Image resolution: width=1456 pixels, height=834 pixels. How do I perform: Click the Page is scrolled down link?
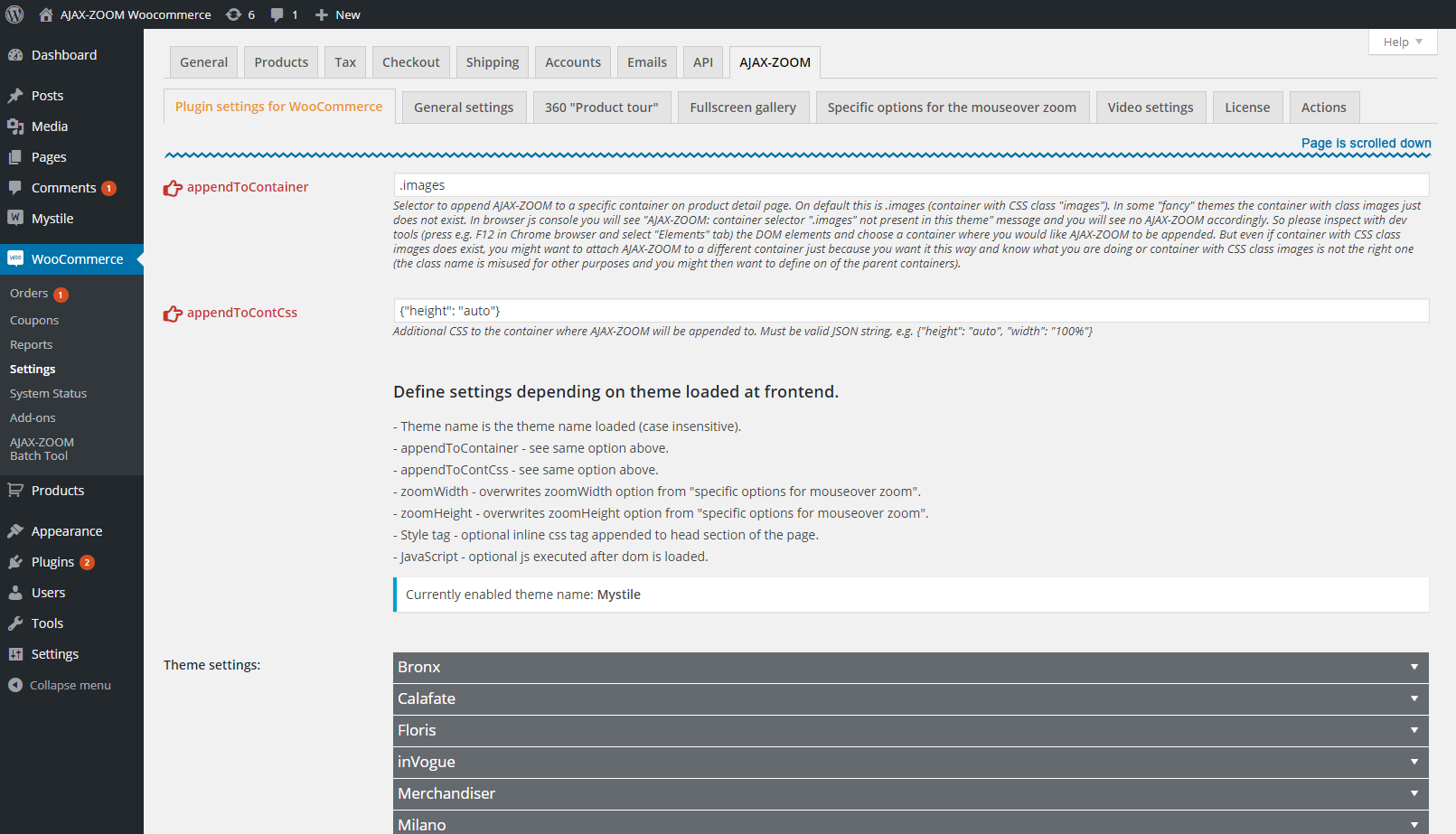point(1367,143)
